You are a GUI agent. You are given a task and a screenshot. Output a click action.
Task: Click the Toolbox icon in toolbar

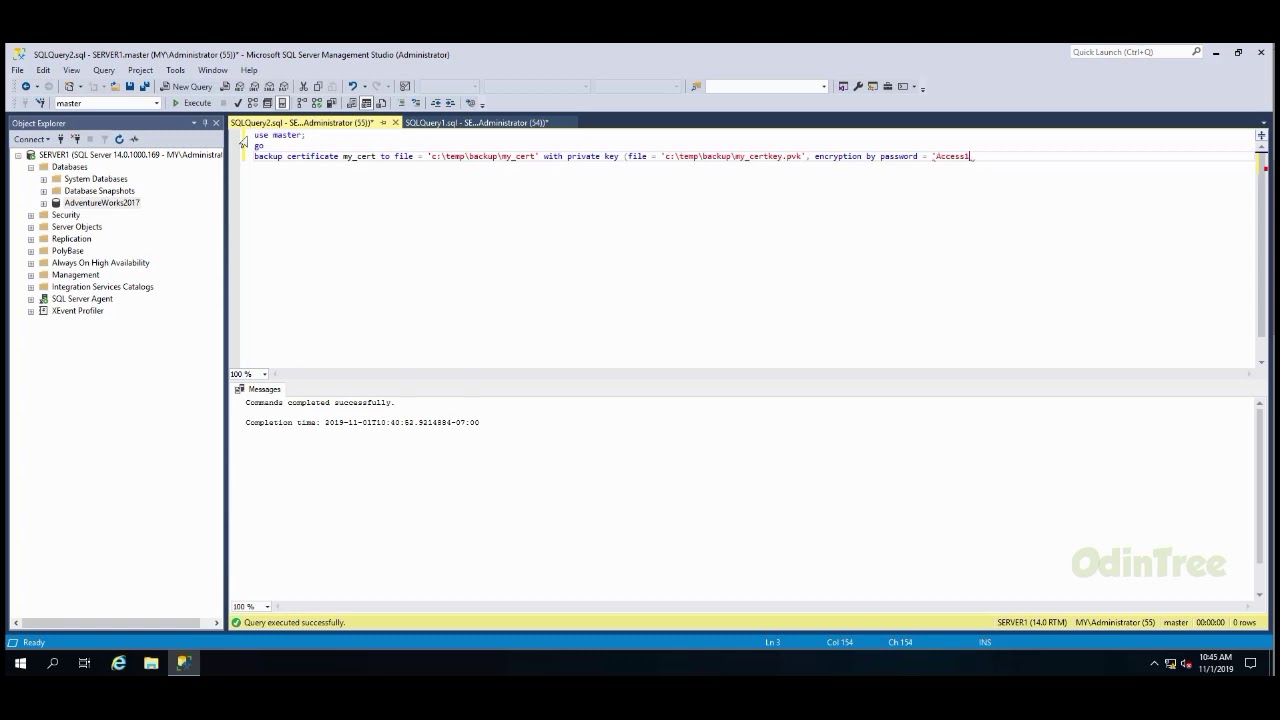pyautogui.click(x=888, y=86)
